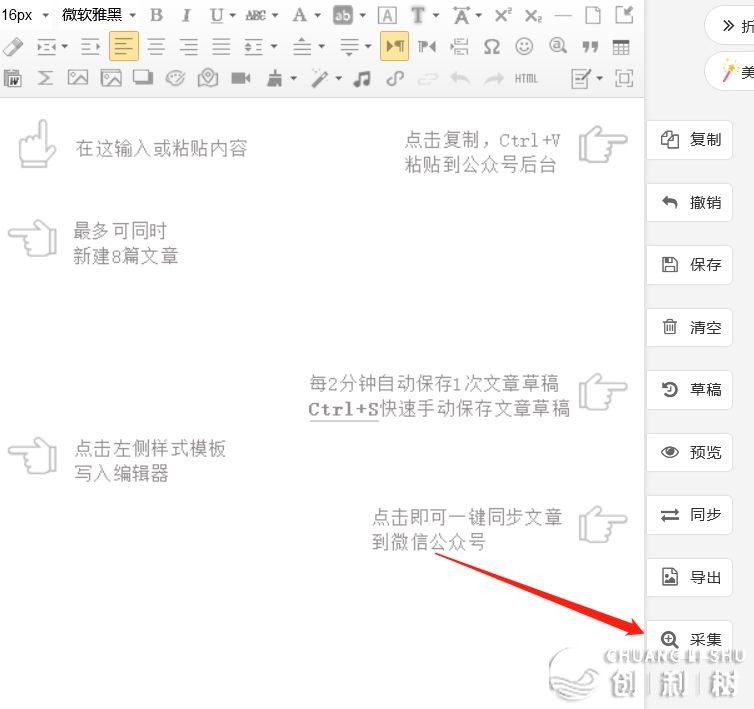Insert music audio
Image resolution: width=754 pixels, height=709 pixels.
[362, 78]
